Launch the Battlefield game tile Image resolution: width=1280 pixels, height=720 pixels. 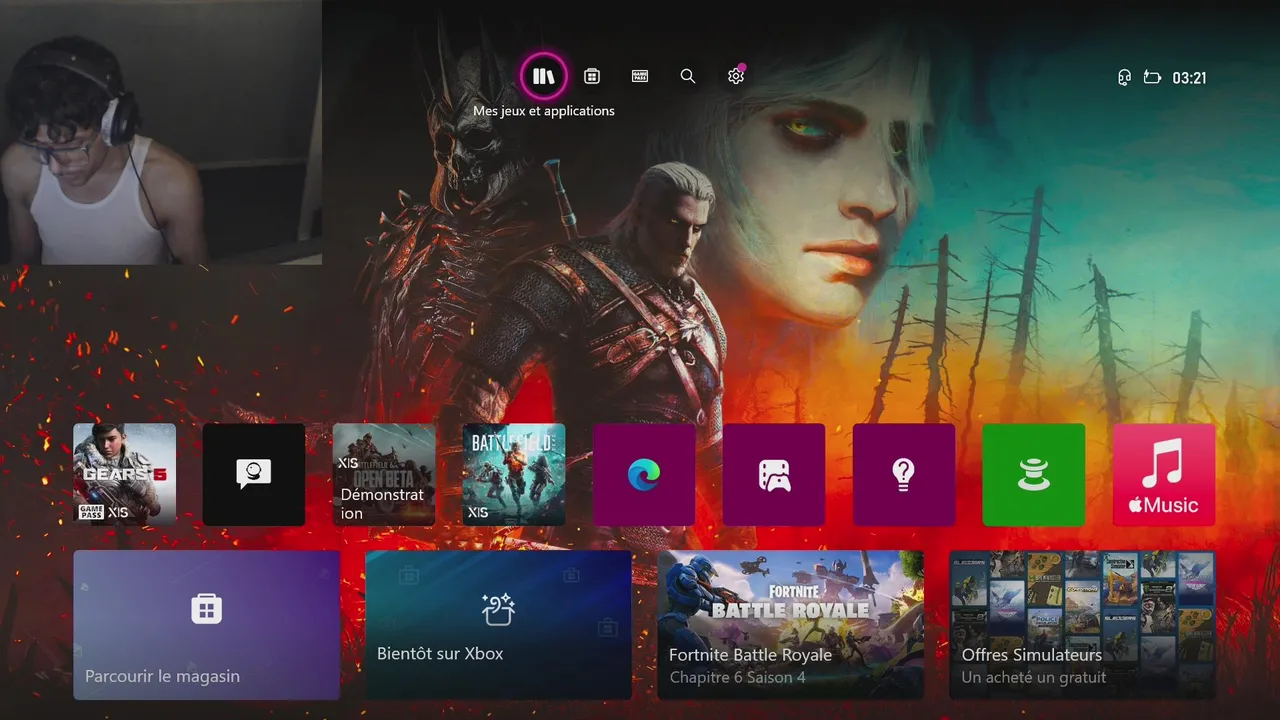(514, 474)
